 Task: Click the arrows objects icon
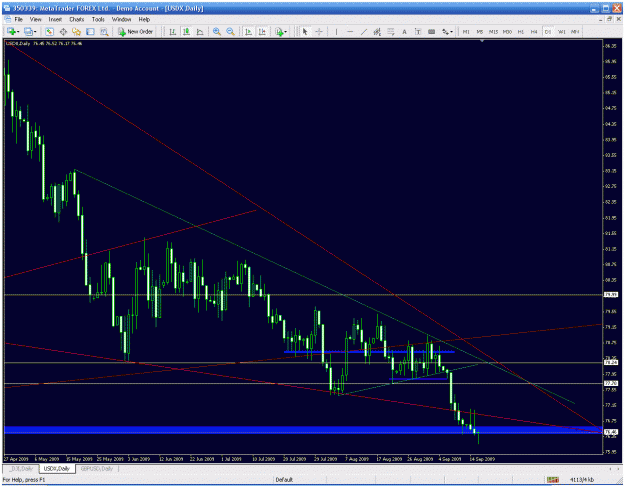[x=445, y=31]
